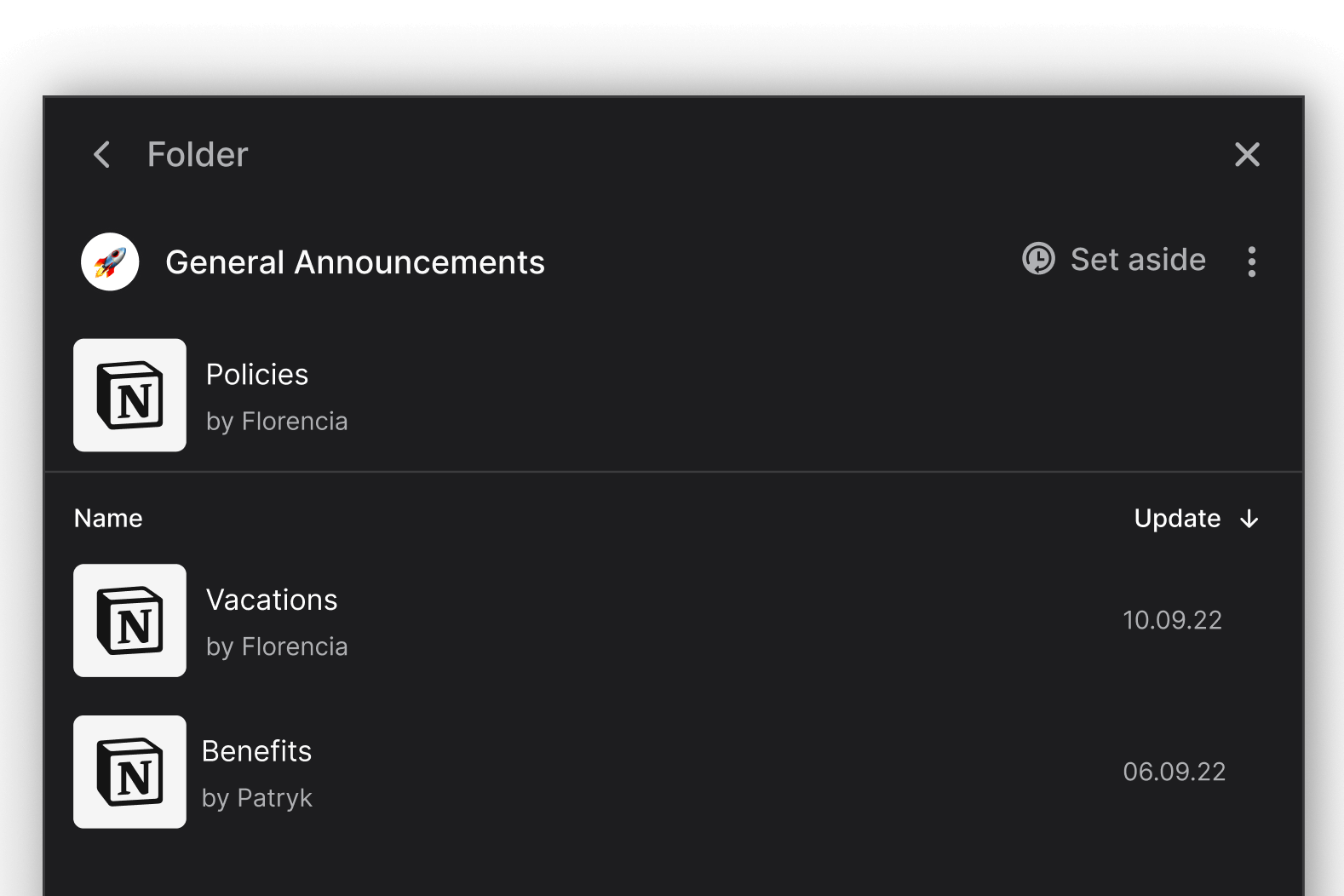Sort items by the Name column

click(x=108, y=518)
